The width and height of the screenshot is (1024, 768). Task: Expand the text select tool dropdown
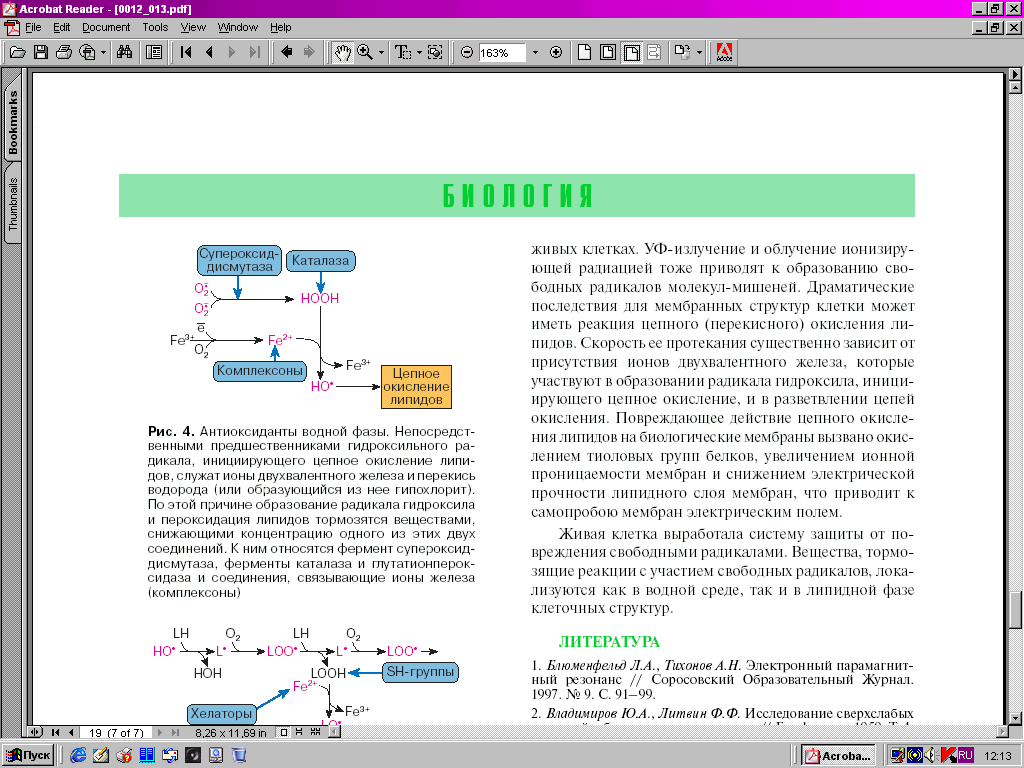coord(419,52)
